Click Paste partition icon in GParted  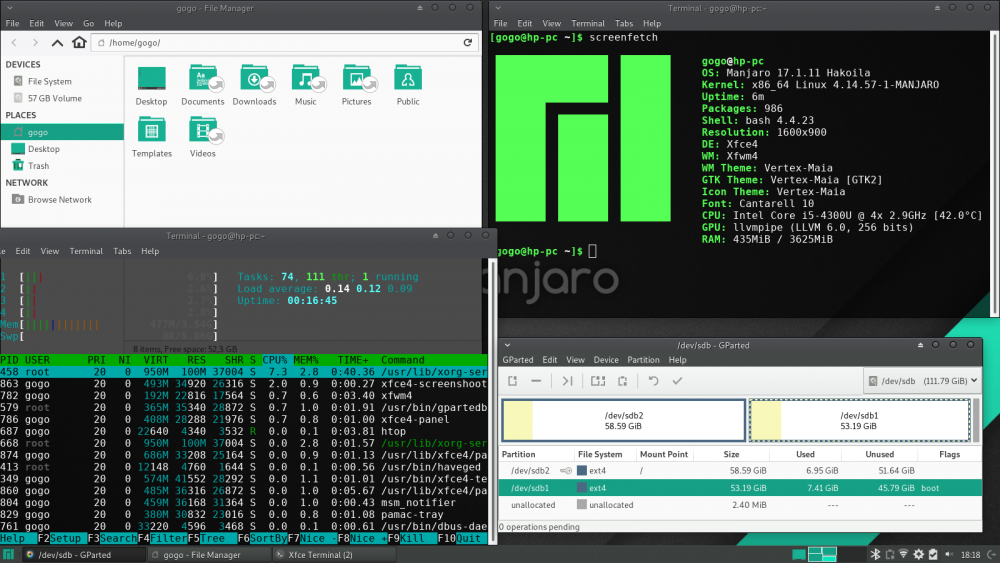[622, 381]
